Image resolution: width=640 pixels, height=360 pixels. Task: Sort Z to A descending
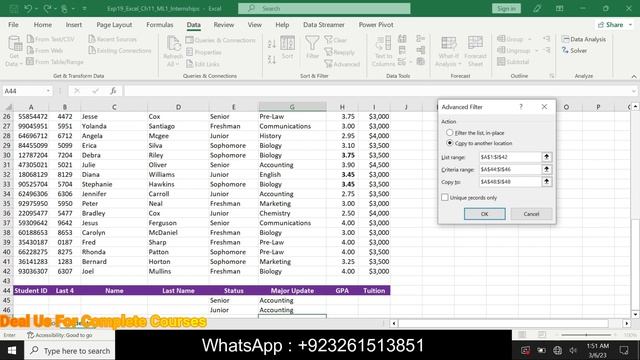[x=272, y=60]
